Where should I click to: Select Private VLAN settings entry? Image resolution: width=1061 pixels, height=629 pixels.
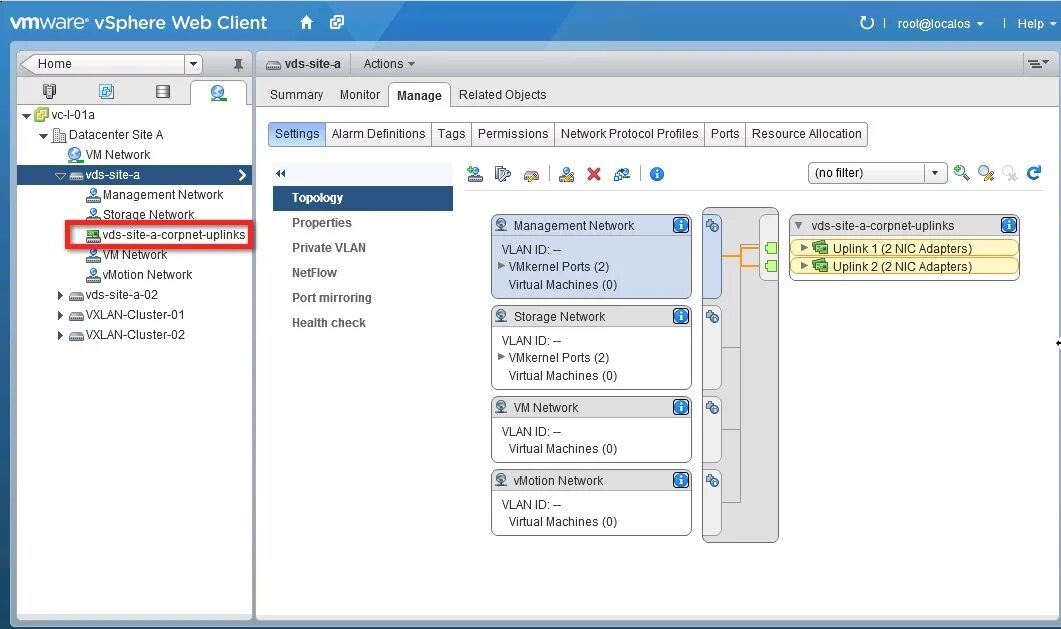tap(363, 248)
